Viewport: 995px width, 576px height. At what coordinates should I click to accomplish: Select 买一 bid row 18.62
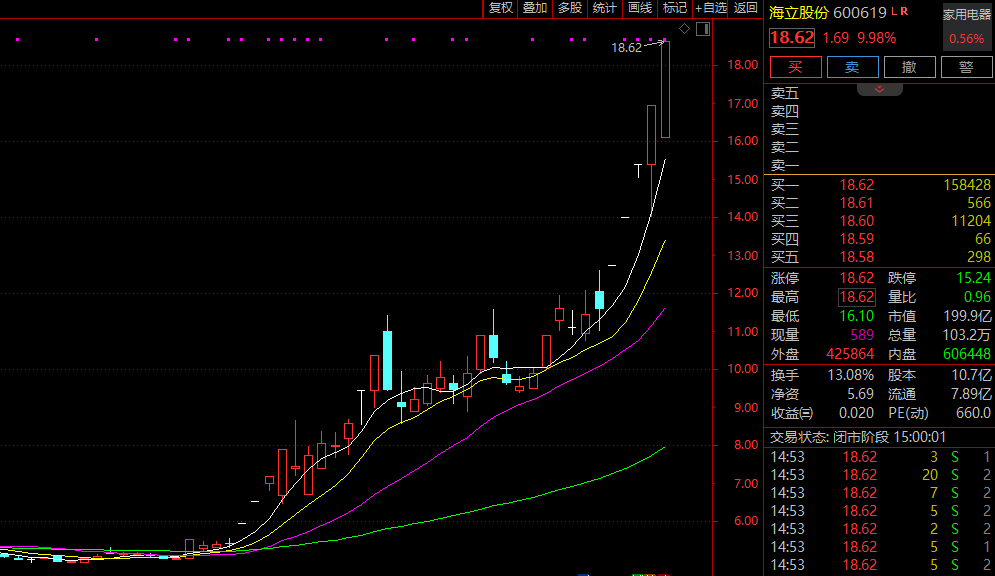(880, 185)
